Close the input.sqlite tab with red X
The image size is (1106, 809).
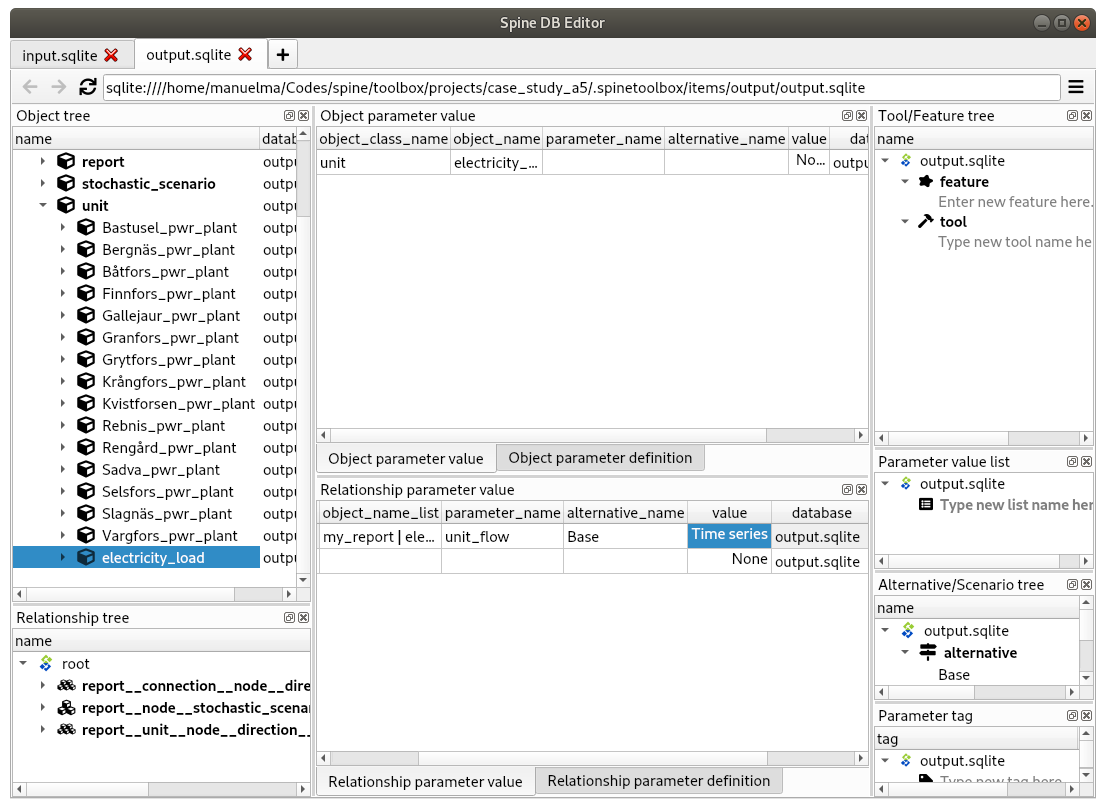click(x=111, y=55)
